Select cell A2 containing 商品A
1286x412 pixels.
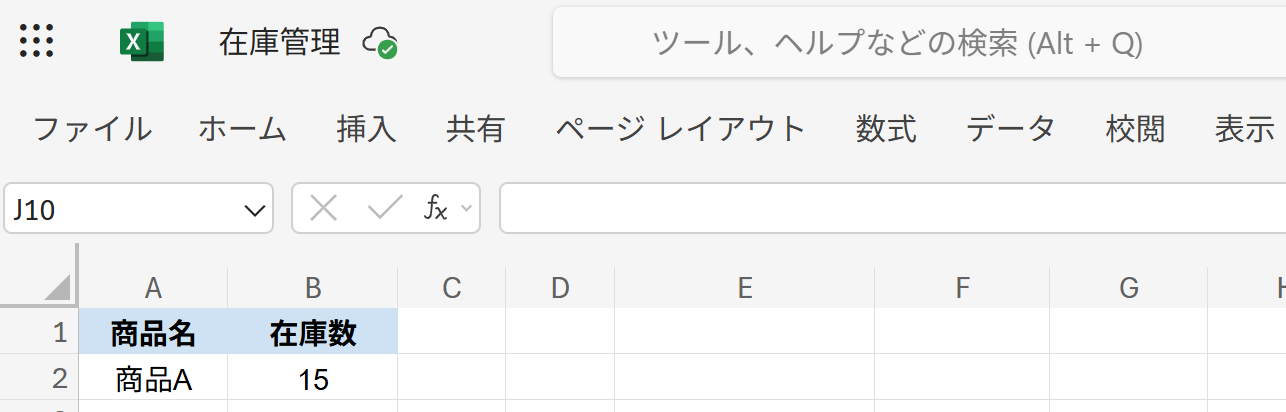[153, 380]
